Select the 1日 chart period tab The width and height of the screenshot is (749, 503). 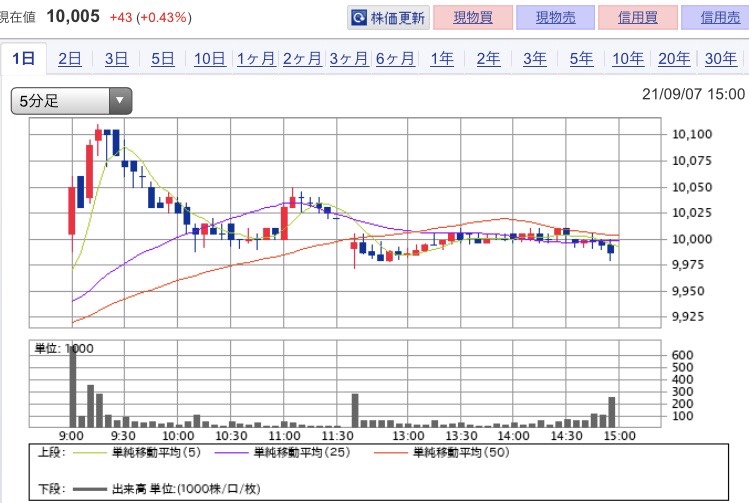23,59
